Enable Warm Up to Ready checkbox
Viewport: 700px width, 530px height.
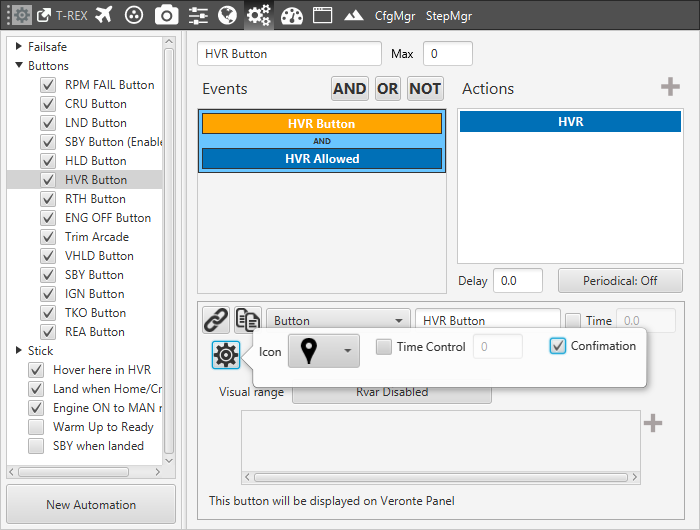click(36, 427)
